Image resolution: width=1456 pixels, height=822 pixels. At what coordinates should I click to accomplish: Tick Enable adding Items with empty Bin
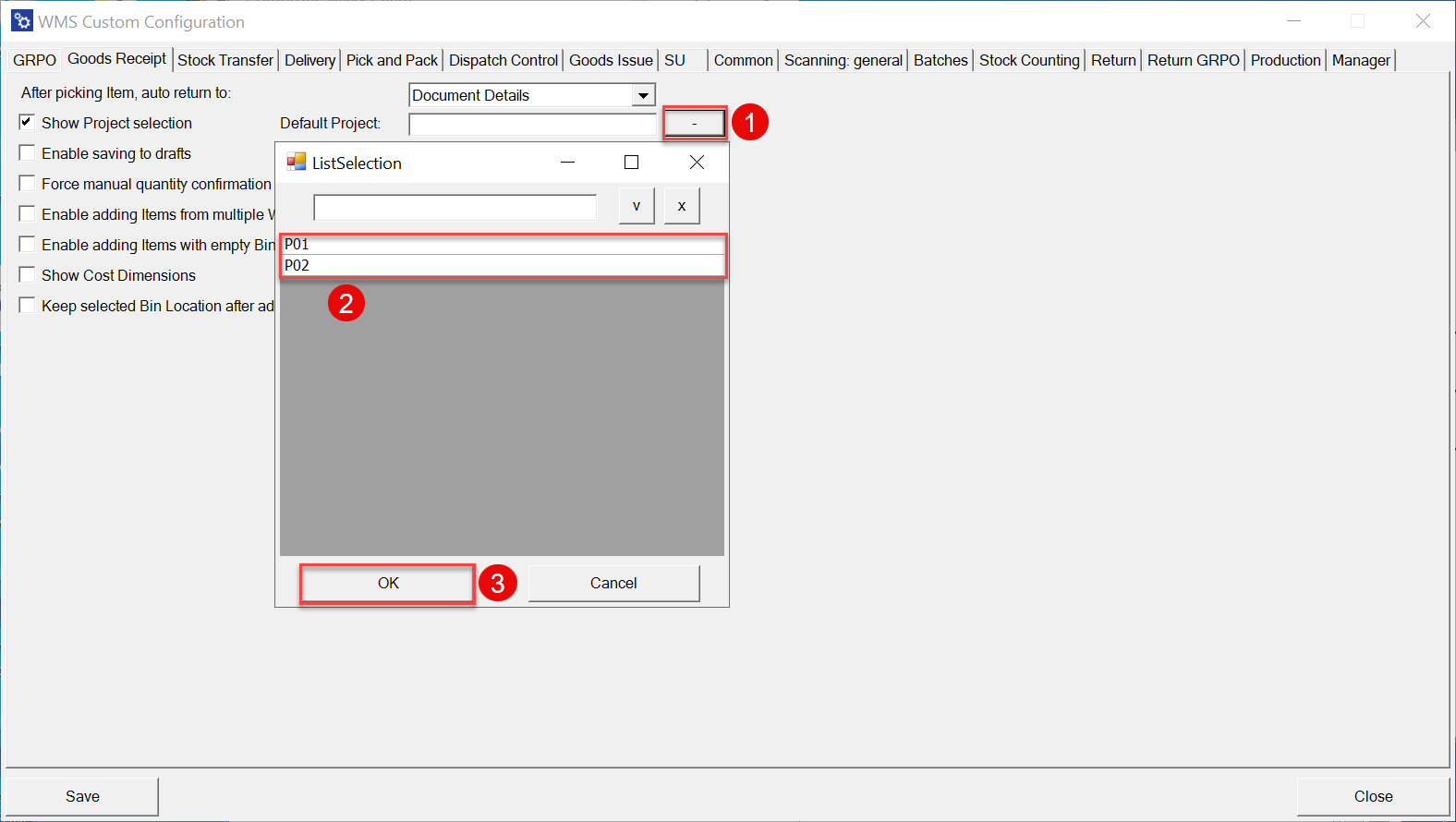pyautogui.click(x=28, y=244)
